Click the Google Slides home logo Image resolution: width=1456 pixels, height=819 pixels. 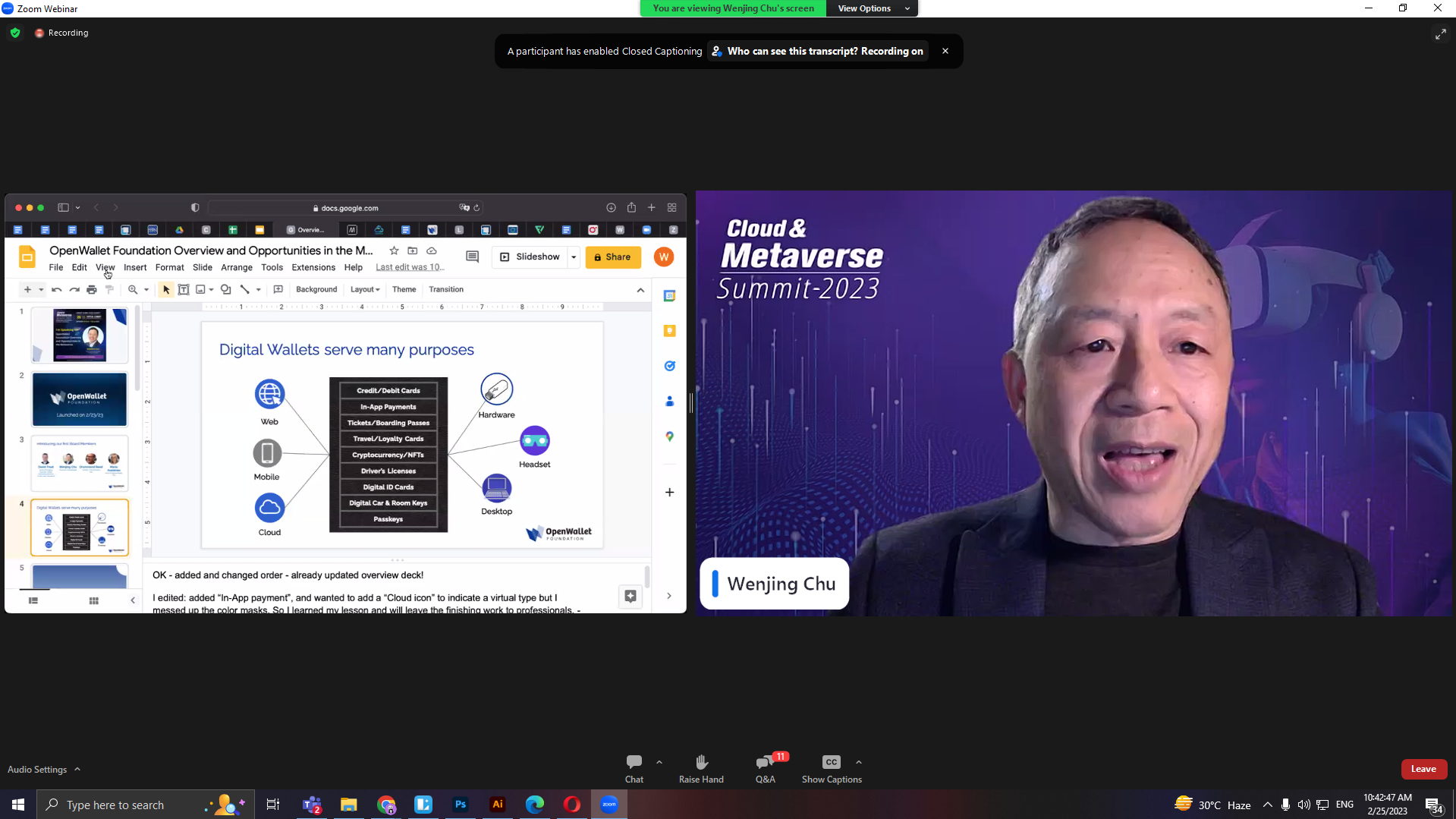27,257
